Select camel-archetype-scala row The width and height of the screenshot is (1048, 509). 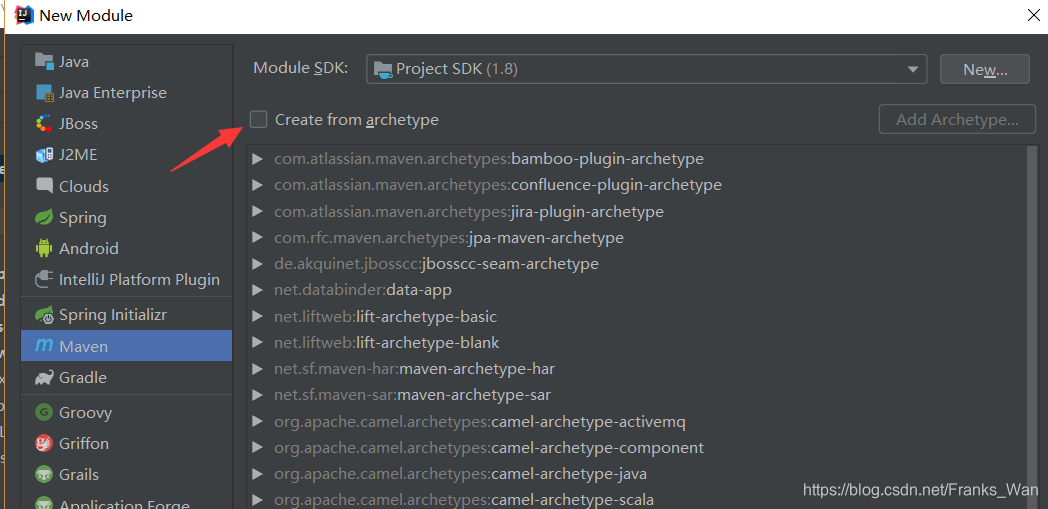pos(638,500)
